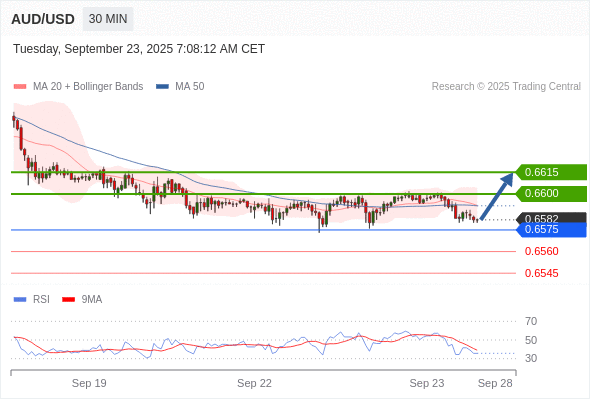
Task: Click the MA 20 + Bollinger Bands legend label
Action: pyautogui.click(x=88, y=87)
